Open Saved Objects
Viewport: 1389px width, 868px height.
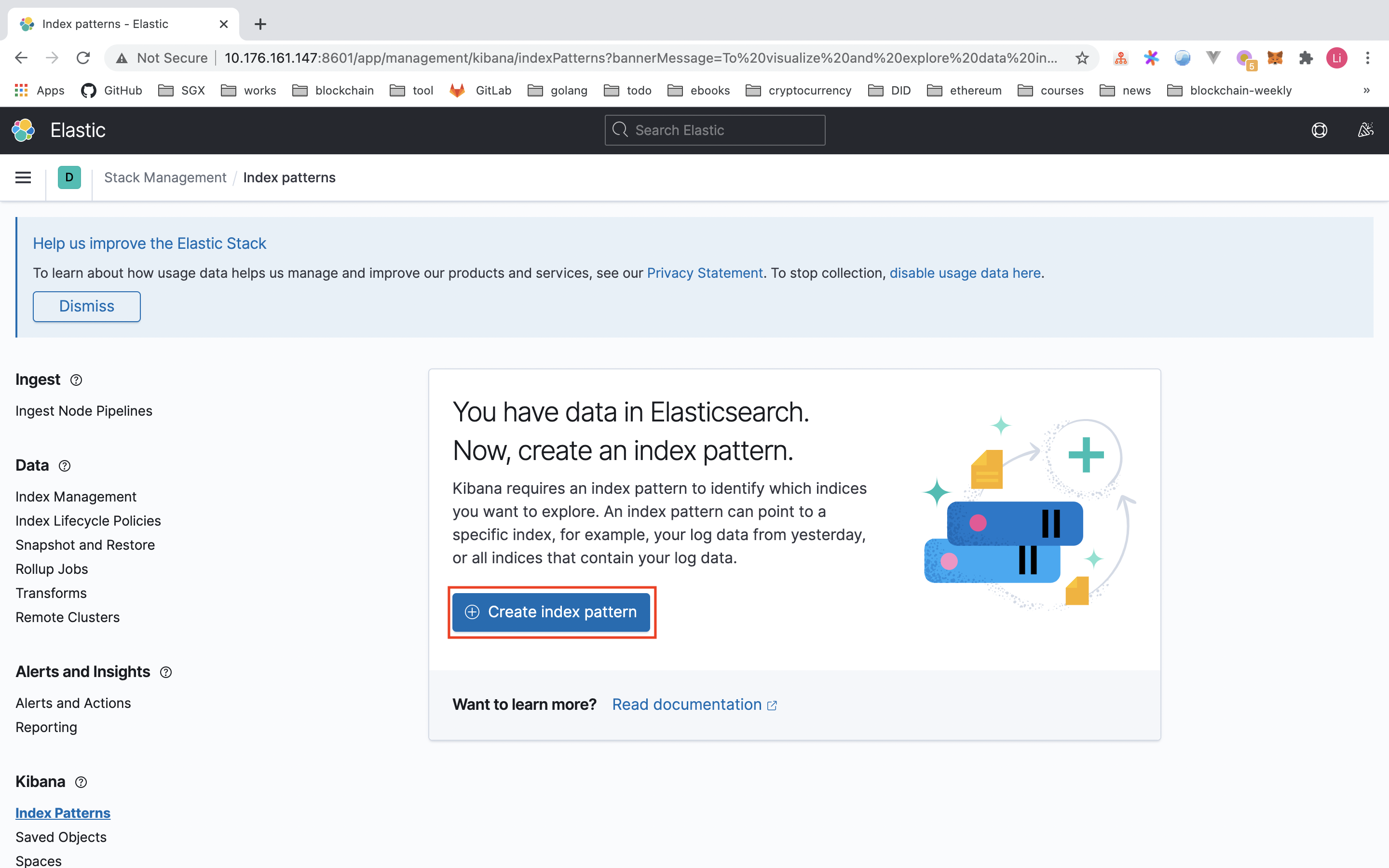[x=61, y=838]
